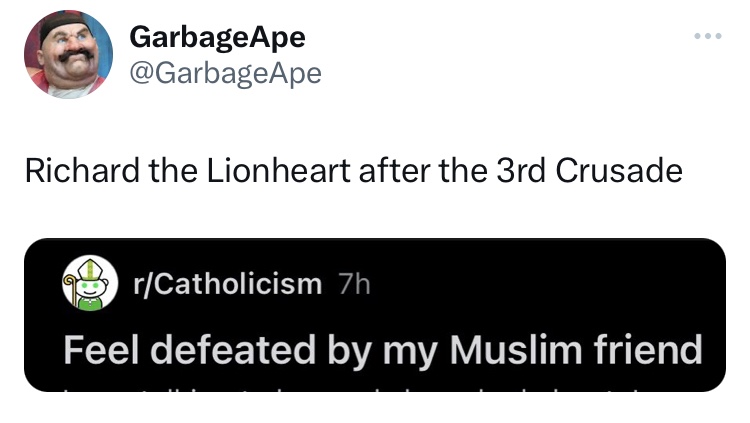750x423 pixels.
Task: Open the three-dot more options menu
Action: tap(707, 37)
